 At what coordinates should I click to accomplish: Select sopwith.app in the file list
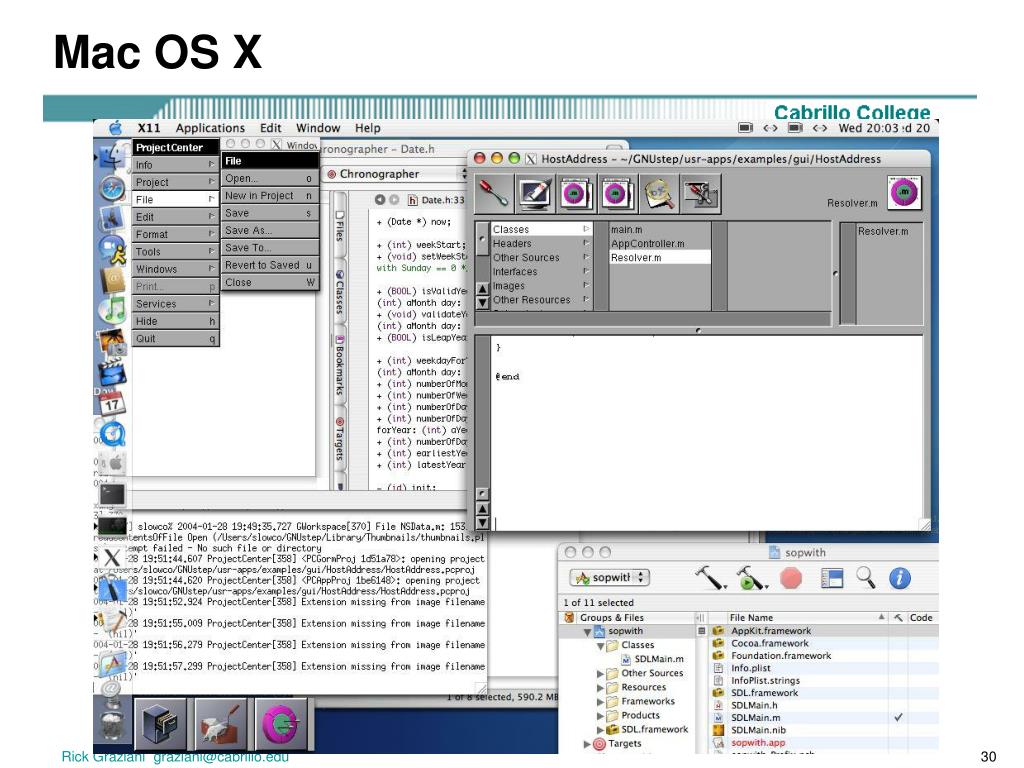[x=758, y=743]
